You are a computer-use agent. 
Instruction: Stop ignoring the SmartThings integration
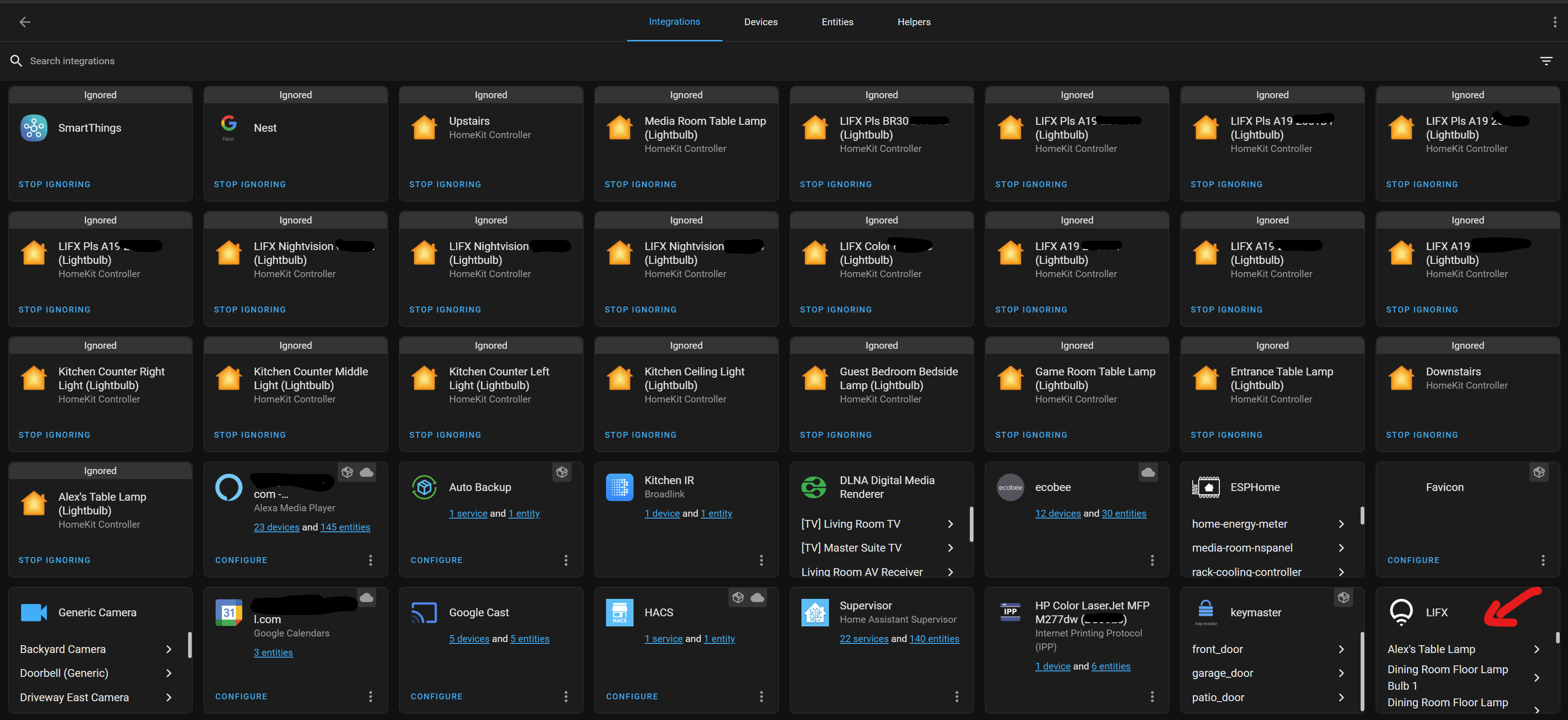click(54, 184)
